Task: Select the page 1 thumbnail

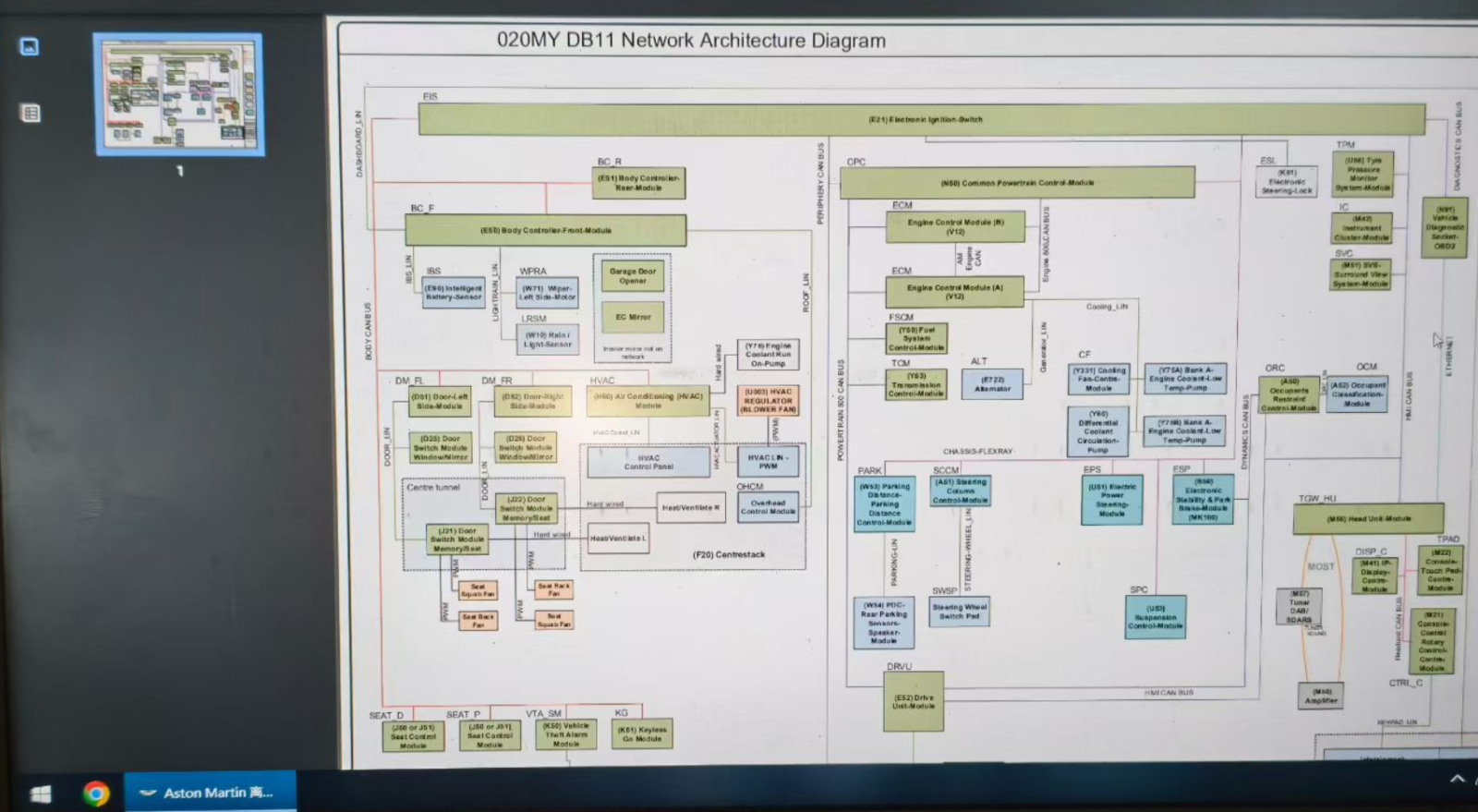Action: click(178, 94)
